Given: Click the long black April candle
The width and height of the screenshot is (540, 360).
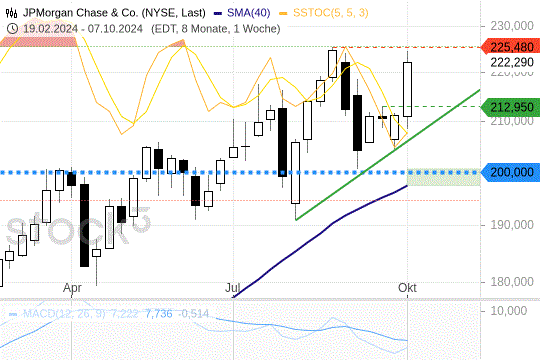Looking at the screenshot, I should (84, 225).
